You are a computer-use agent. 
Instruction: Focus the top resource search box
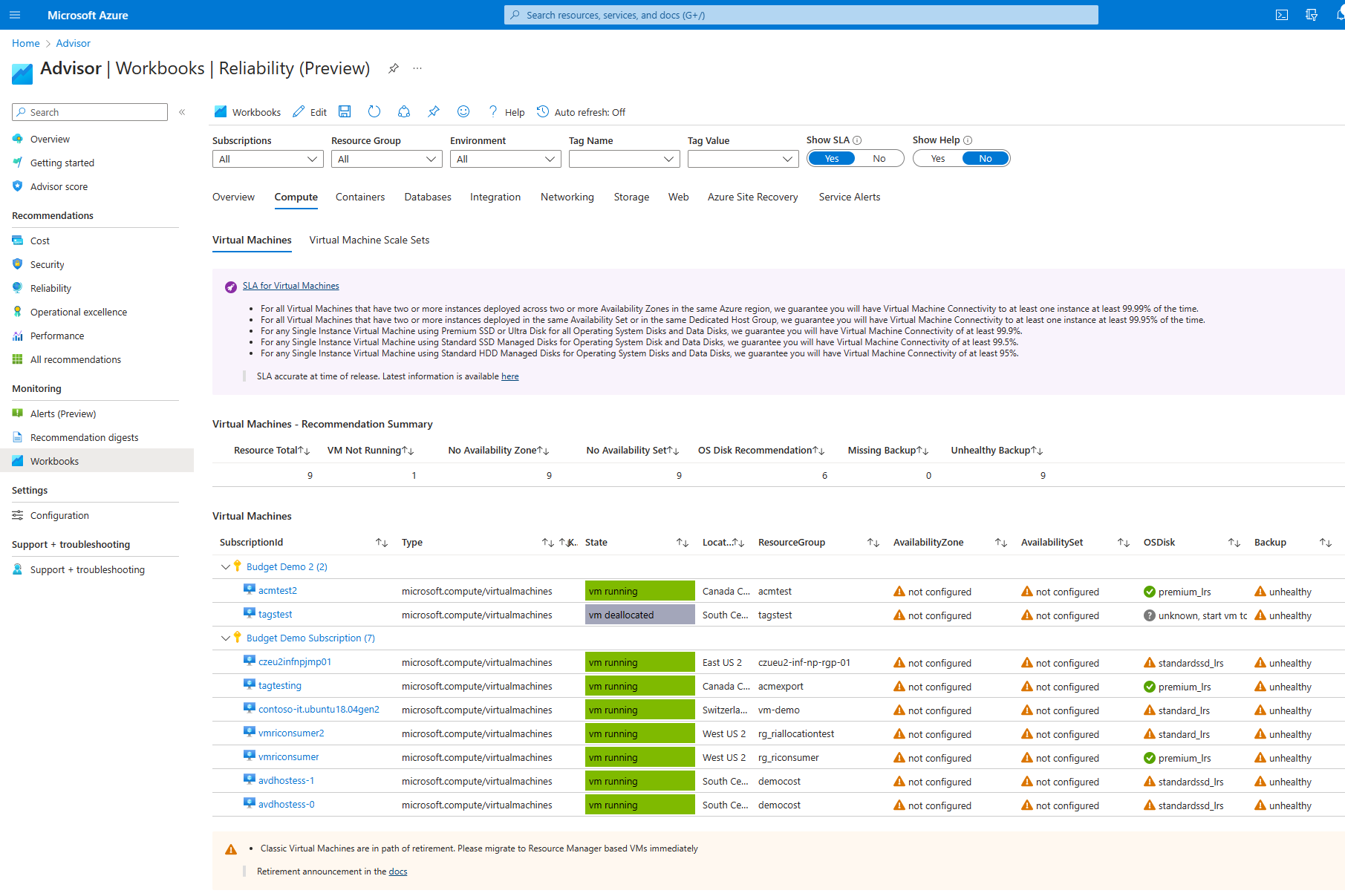[801, 15]
